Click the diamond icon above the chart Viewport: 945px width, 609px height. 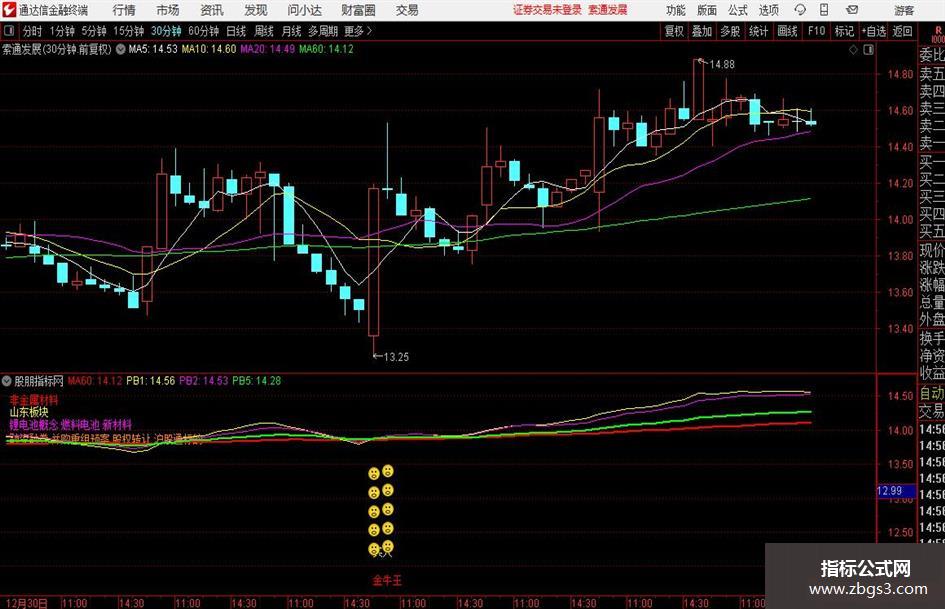pyautogui.click(x=853, y=50)
